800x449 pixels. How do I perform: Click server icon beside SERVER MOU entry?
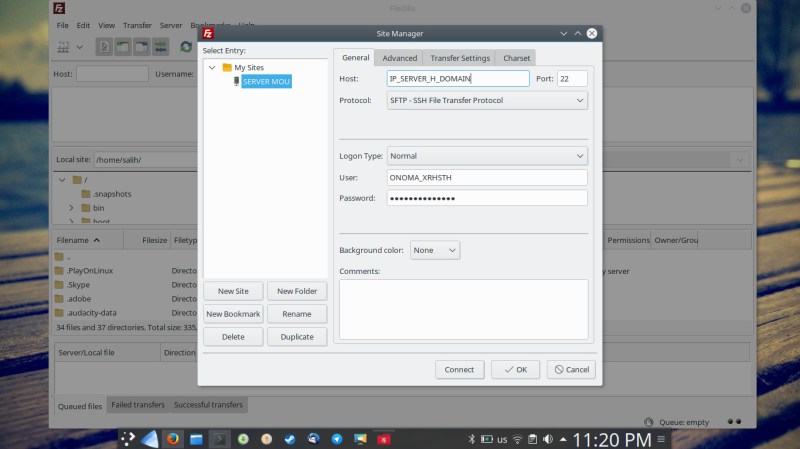point(236,81)
